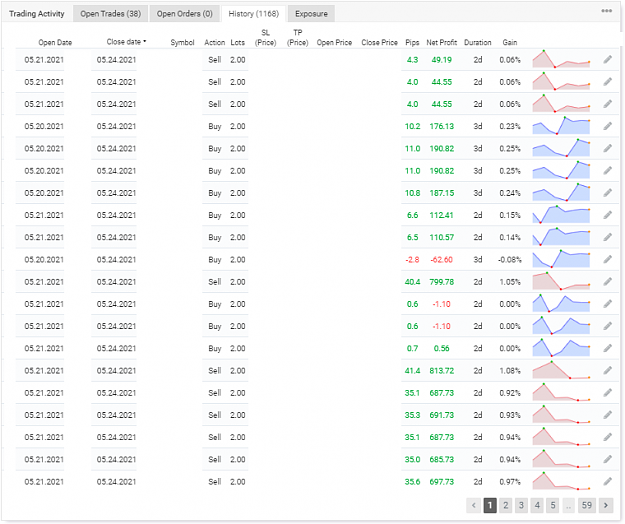Click the 40.4 pips value
Viewport: 625px width, 524px height.
[x=412, y=282]
